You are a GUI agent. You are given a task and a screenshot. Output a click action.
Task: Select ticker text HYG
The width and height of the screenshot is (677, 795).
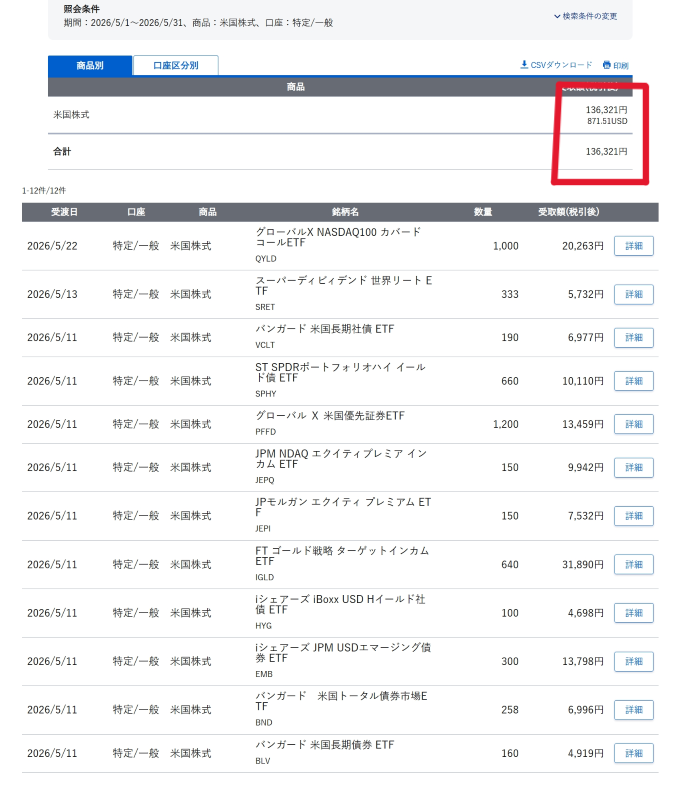263,626
